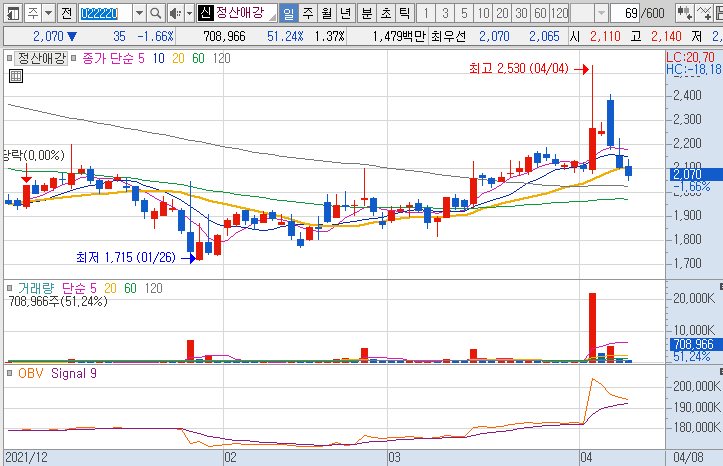
Task: Click the HC:-18.18 indicator text
Action: coord(693,69)
